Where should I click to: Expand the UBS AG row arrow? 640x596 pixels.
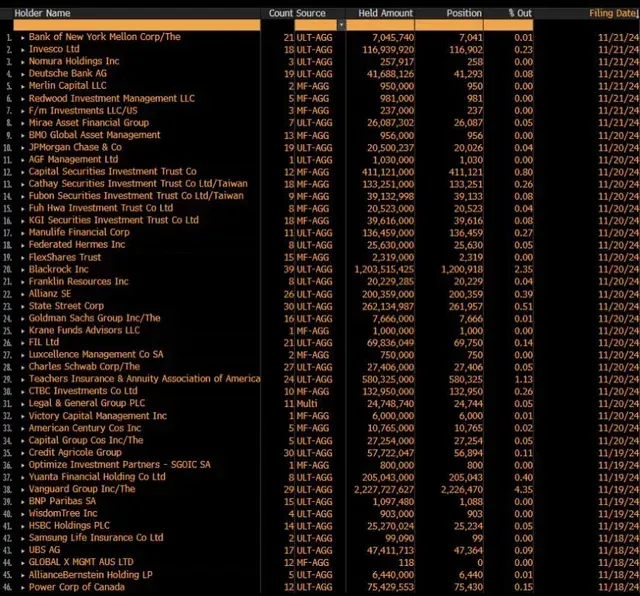click(x=23, y=551)
